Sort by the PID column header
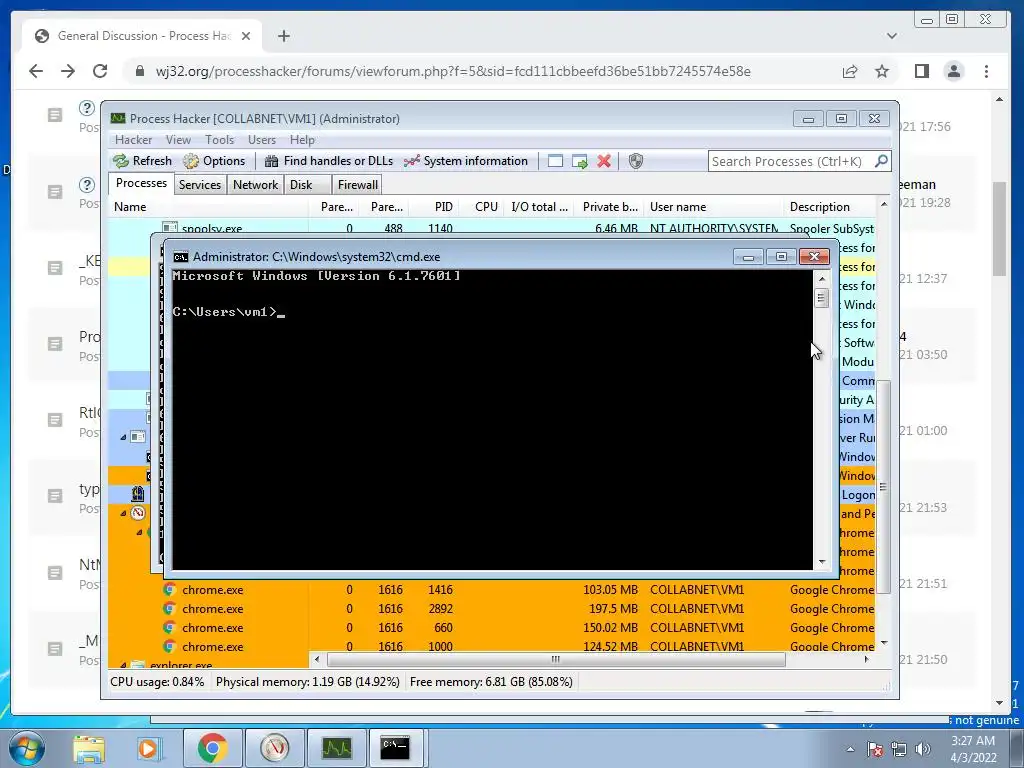 (433, 207)
